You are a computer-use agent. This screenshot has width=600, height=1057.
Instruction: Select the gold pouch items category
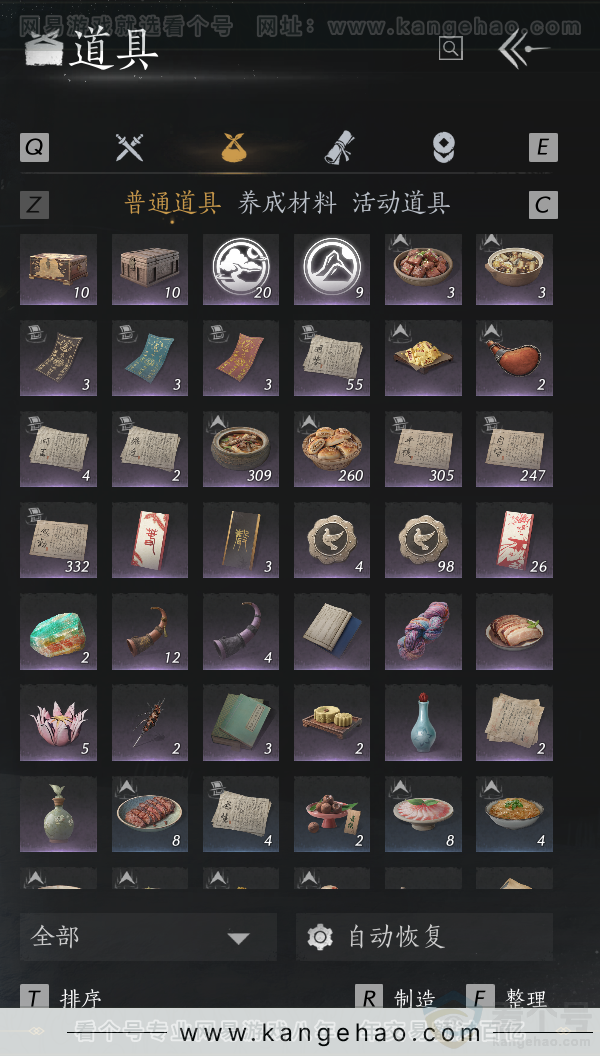234,147
